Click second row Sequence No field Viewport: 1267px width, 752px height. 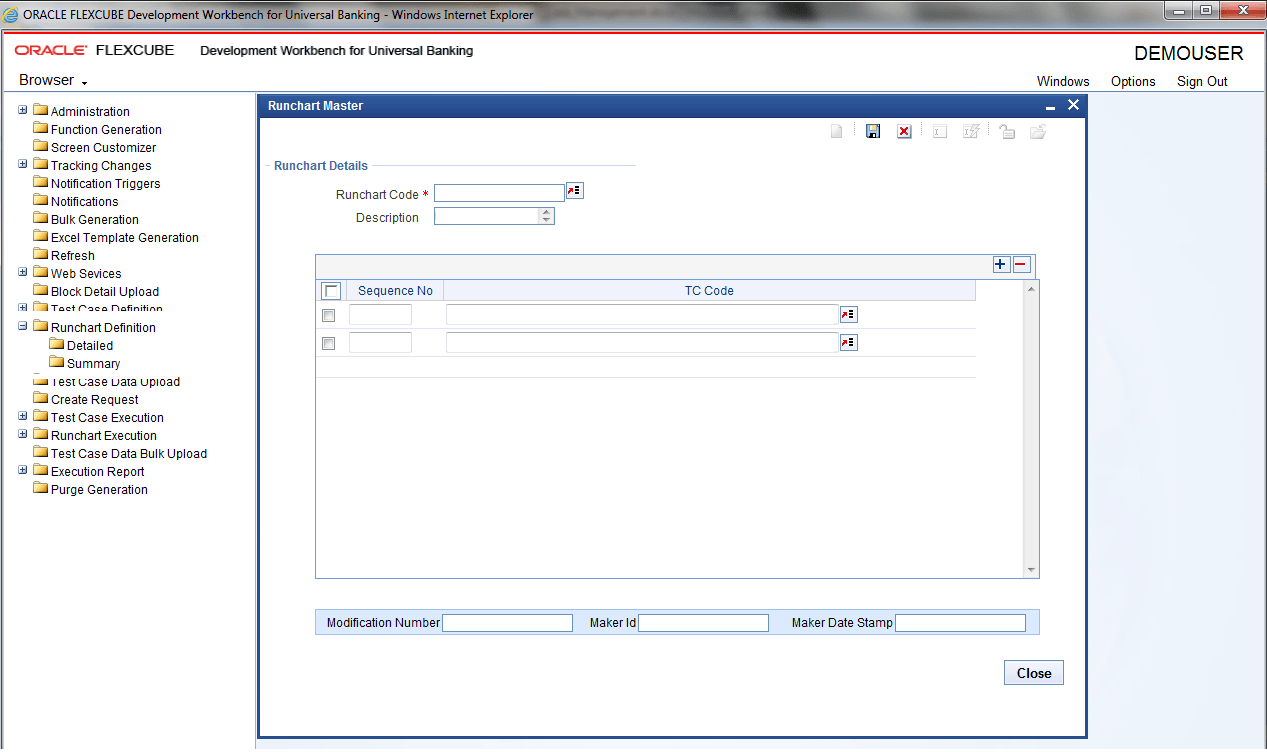380,343
